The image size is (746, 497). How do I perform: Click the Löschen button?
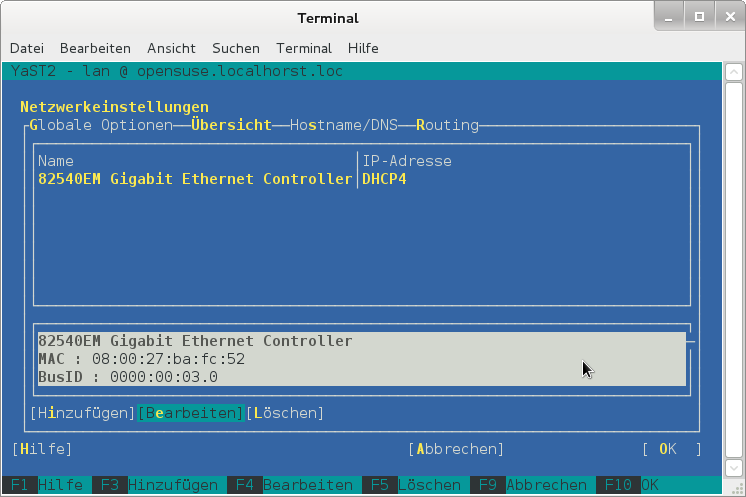pos(285,412)
